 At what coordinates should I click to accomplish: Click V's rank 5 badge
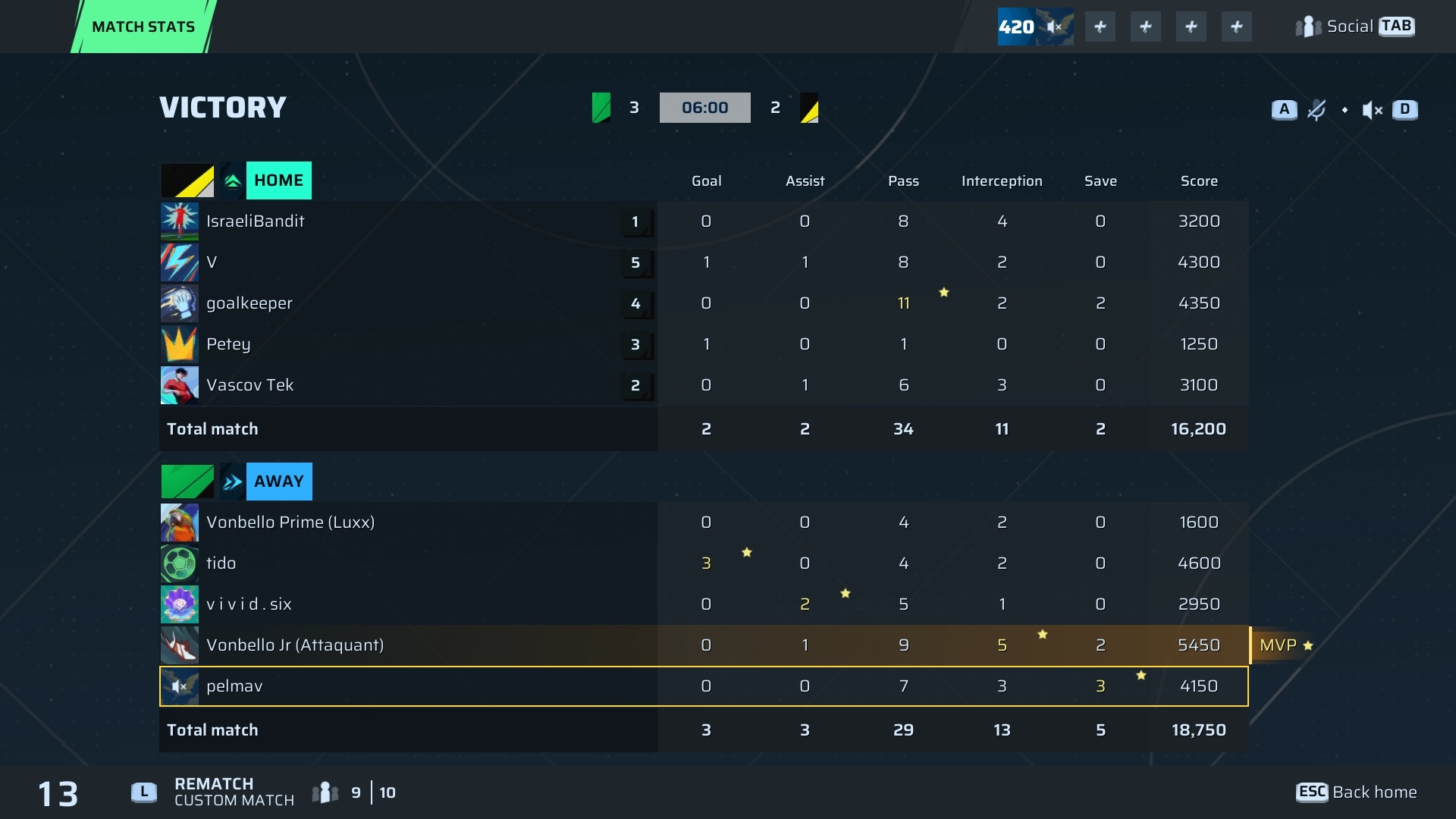point(635,263)
